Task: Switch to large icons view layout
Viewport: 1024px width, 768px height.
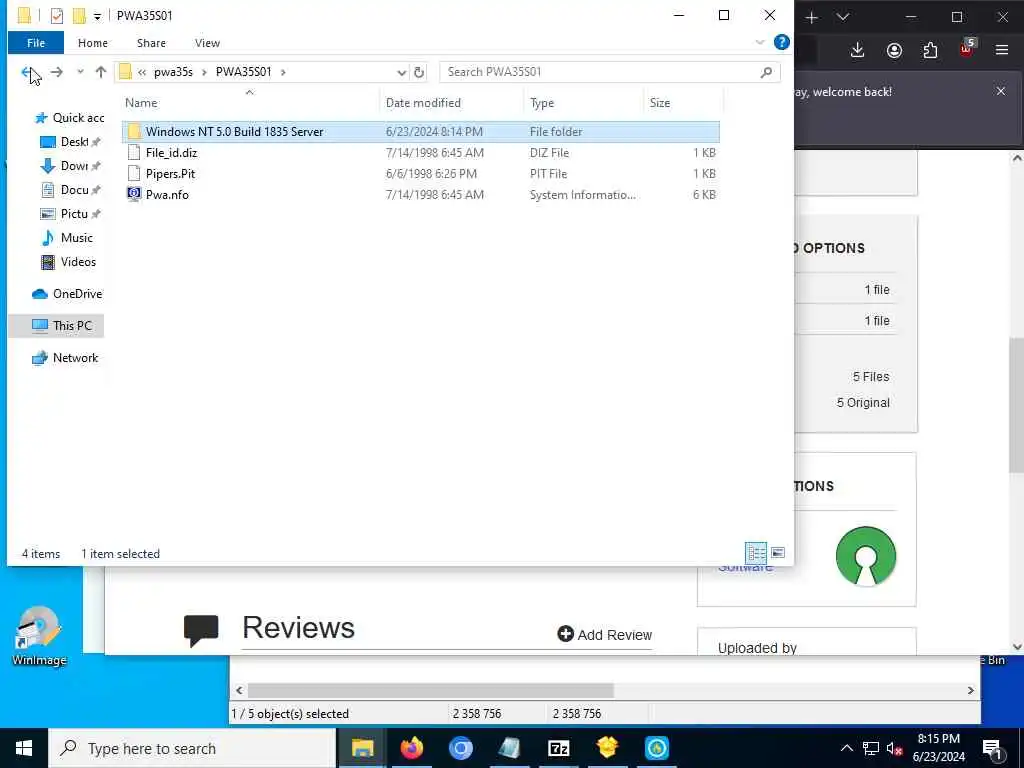Action: (x=778, y=553)
